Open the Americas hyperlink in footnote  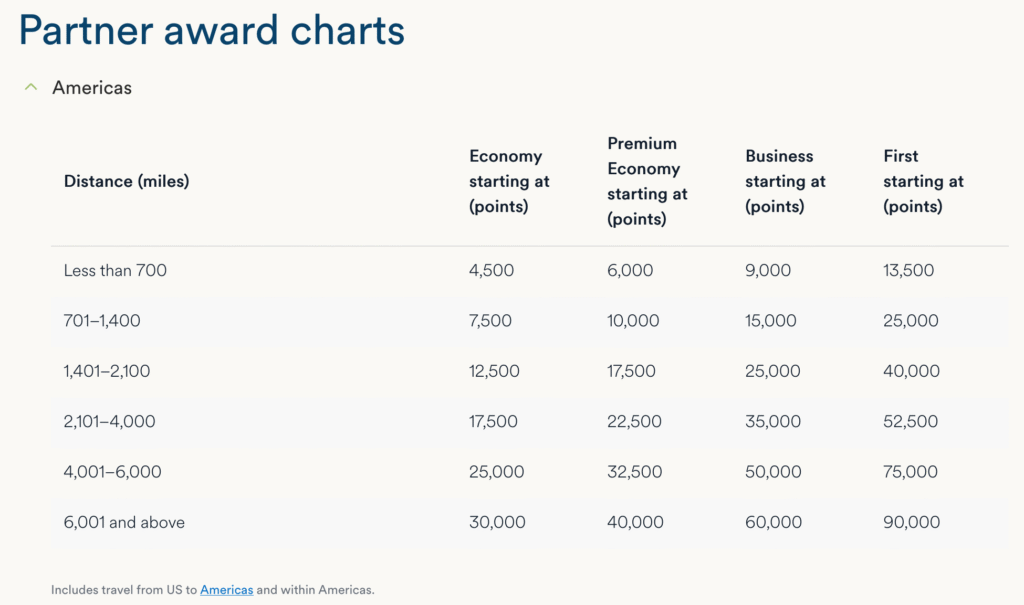[226, 590]
